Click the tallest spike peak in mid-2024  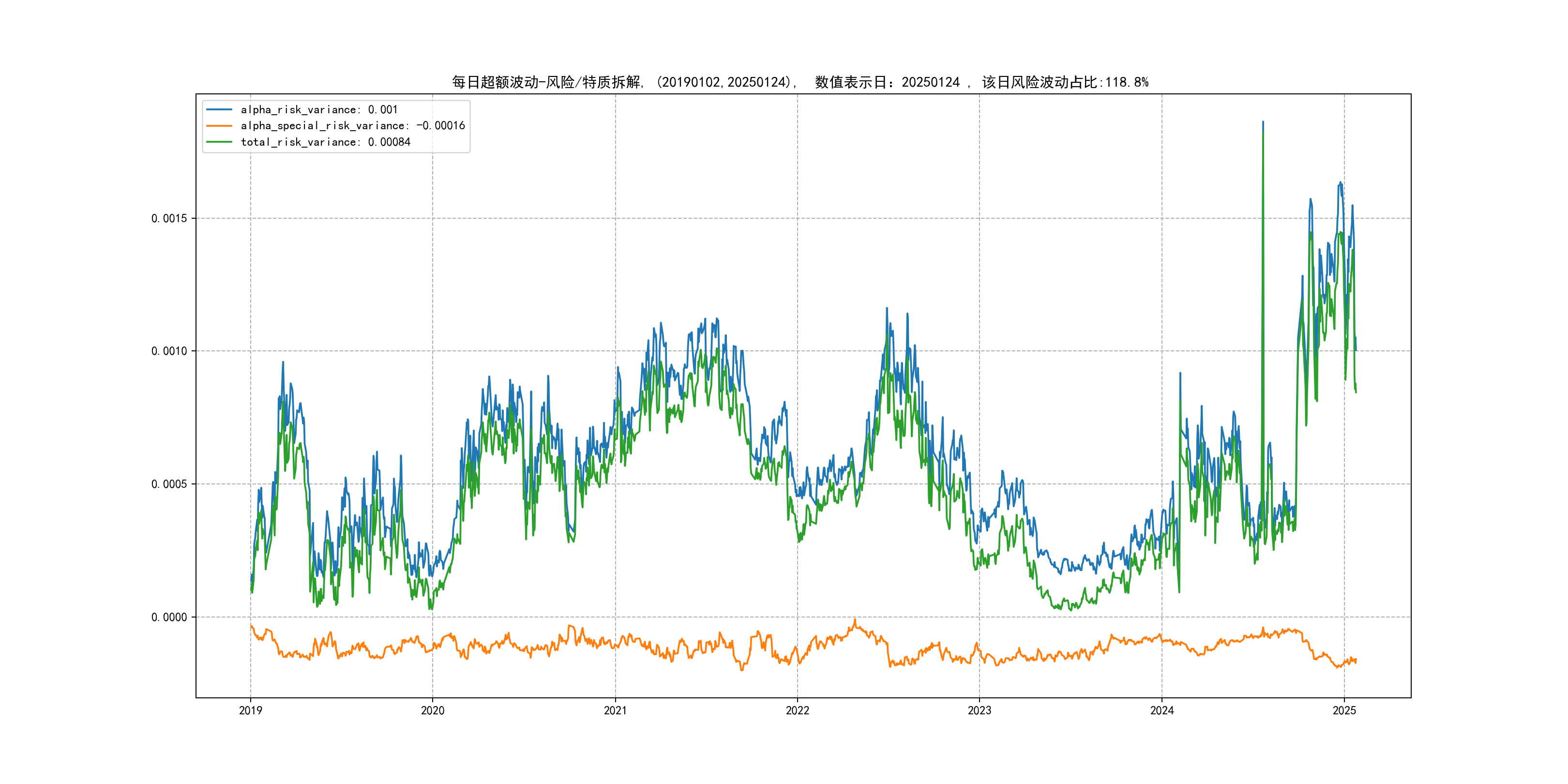click(x=1263, y=122)
